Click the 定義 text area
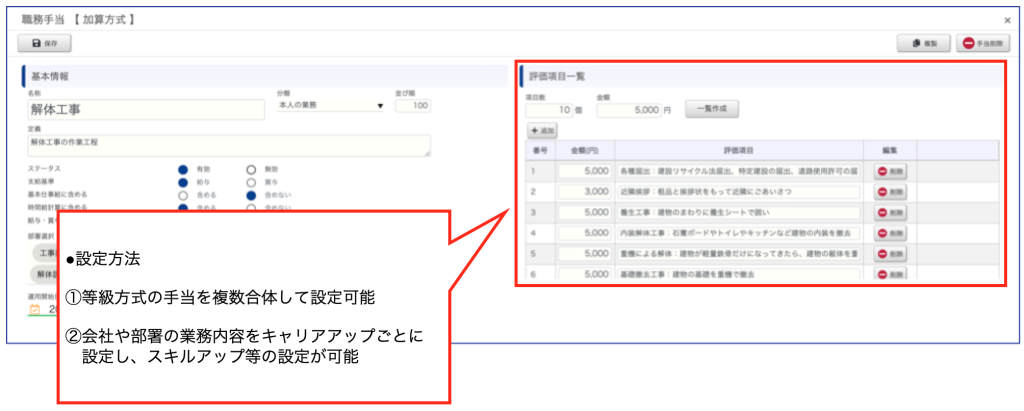 [x=229, y=146]
